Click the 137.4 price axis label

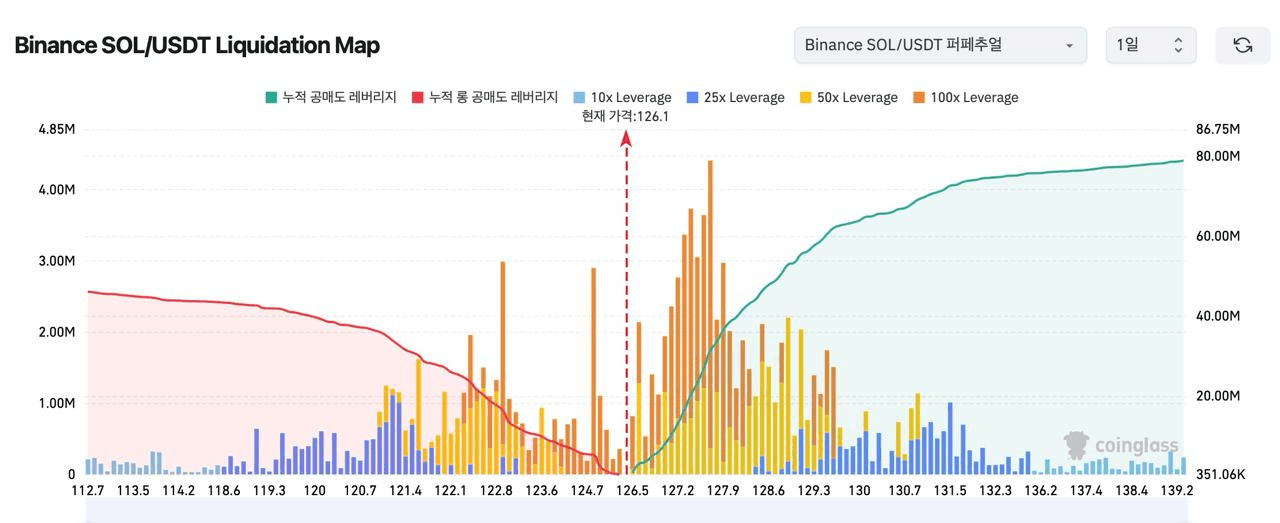(1086, 490)
